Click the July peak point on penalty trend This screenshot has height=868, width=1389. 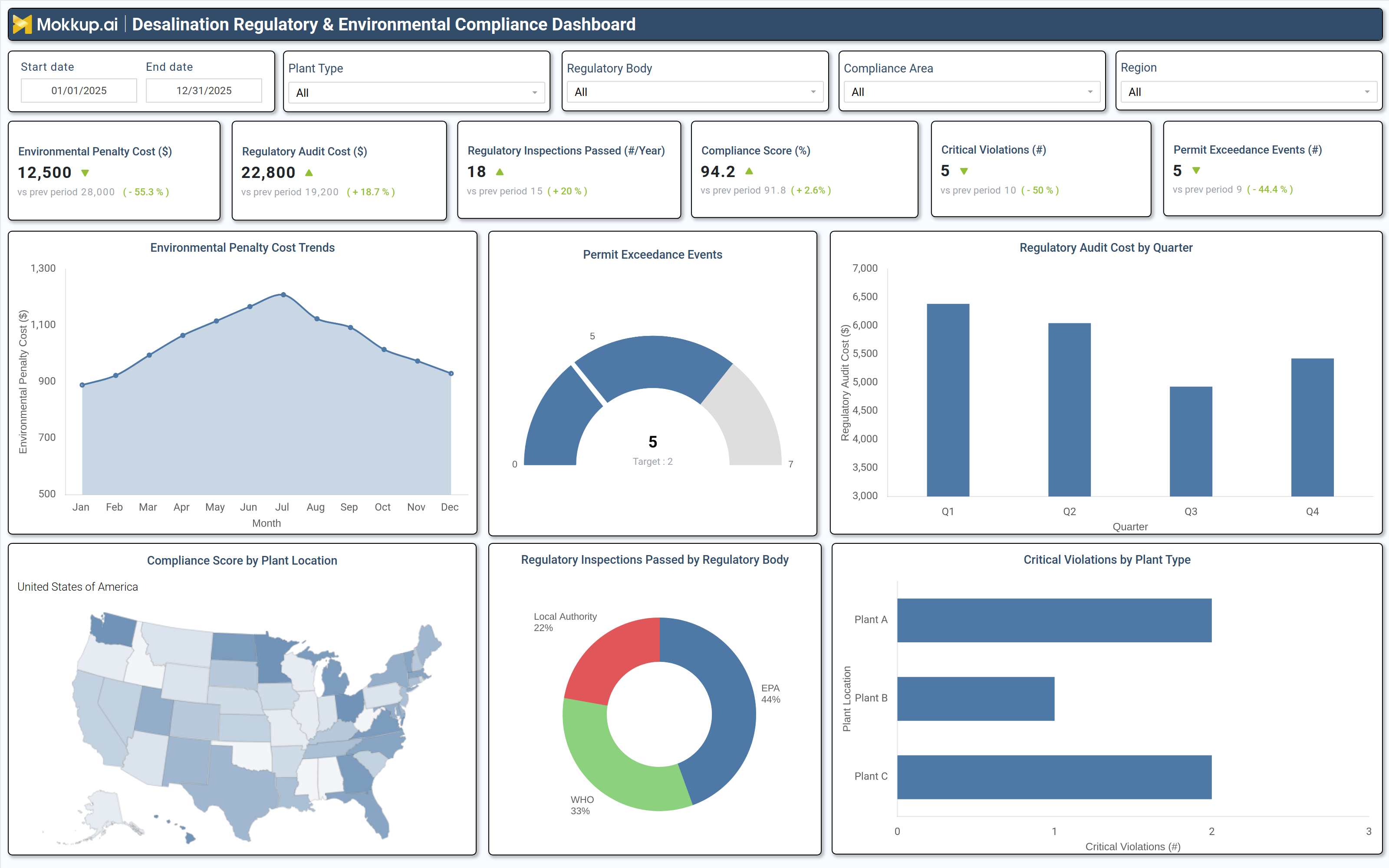coord(283,295)
